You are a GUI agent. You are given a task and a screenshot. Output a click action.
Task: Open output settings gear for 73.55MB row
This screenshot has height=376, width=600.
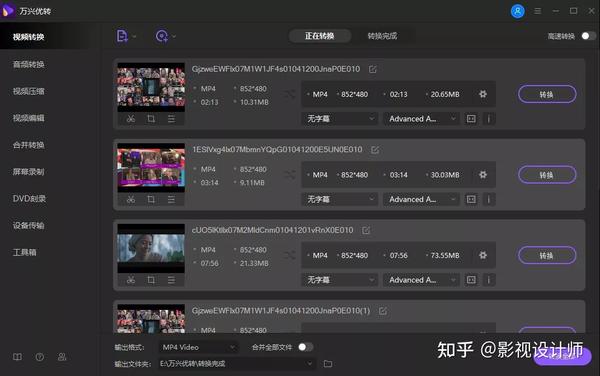[483, 255]
